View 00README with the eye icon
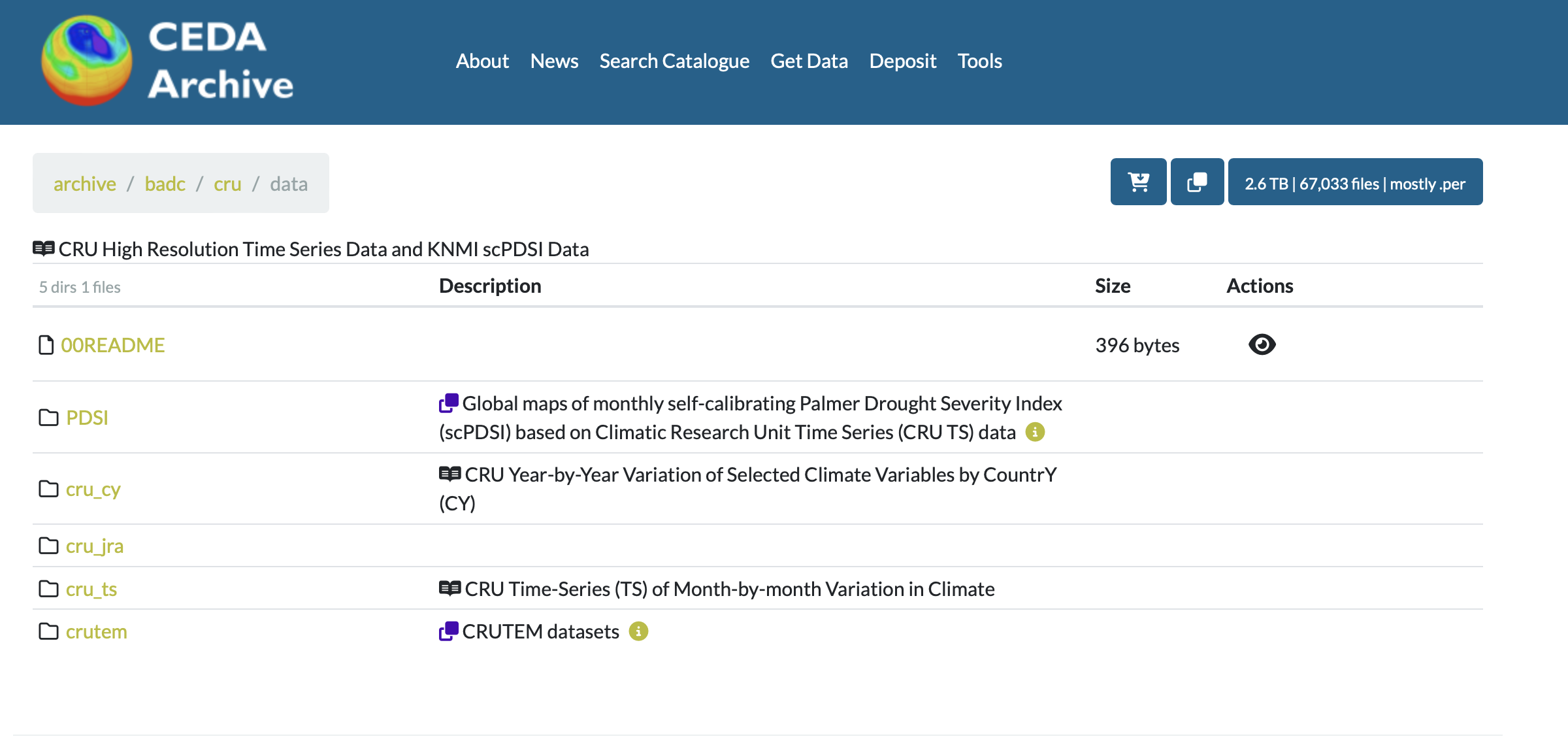The height and width of the screenshot is (745, 1568). (1262, 344)
